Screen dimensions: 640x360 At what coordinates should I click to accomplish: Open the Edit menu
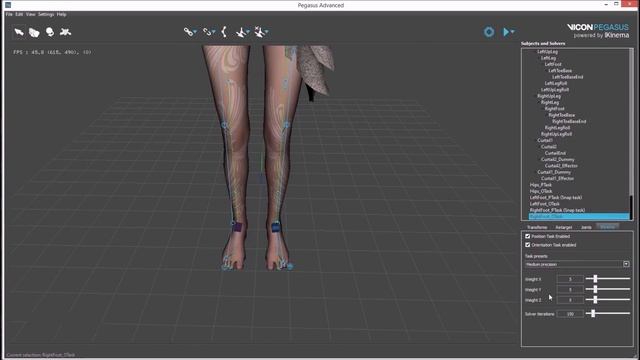(x=19, y=14)
